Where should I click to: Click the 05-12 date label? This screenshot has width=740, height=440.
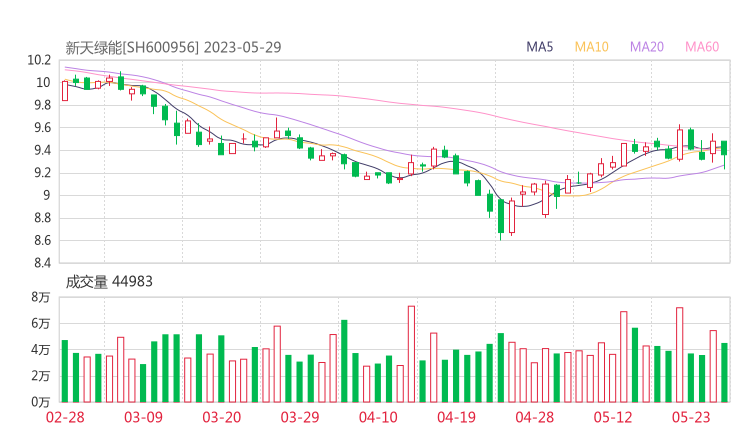coord(613,417)
